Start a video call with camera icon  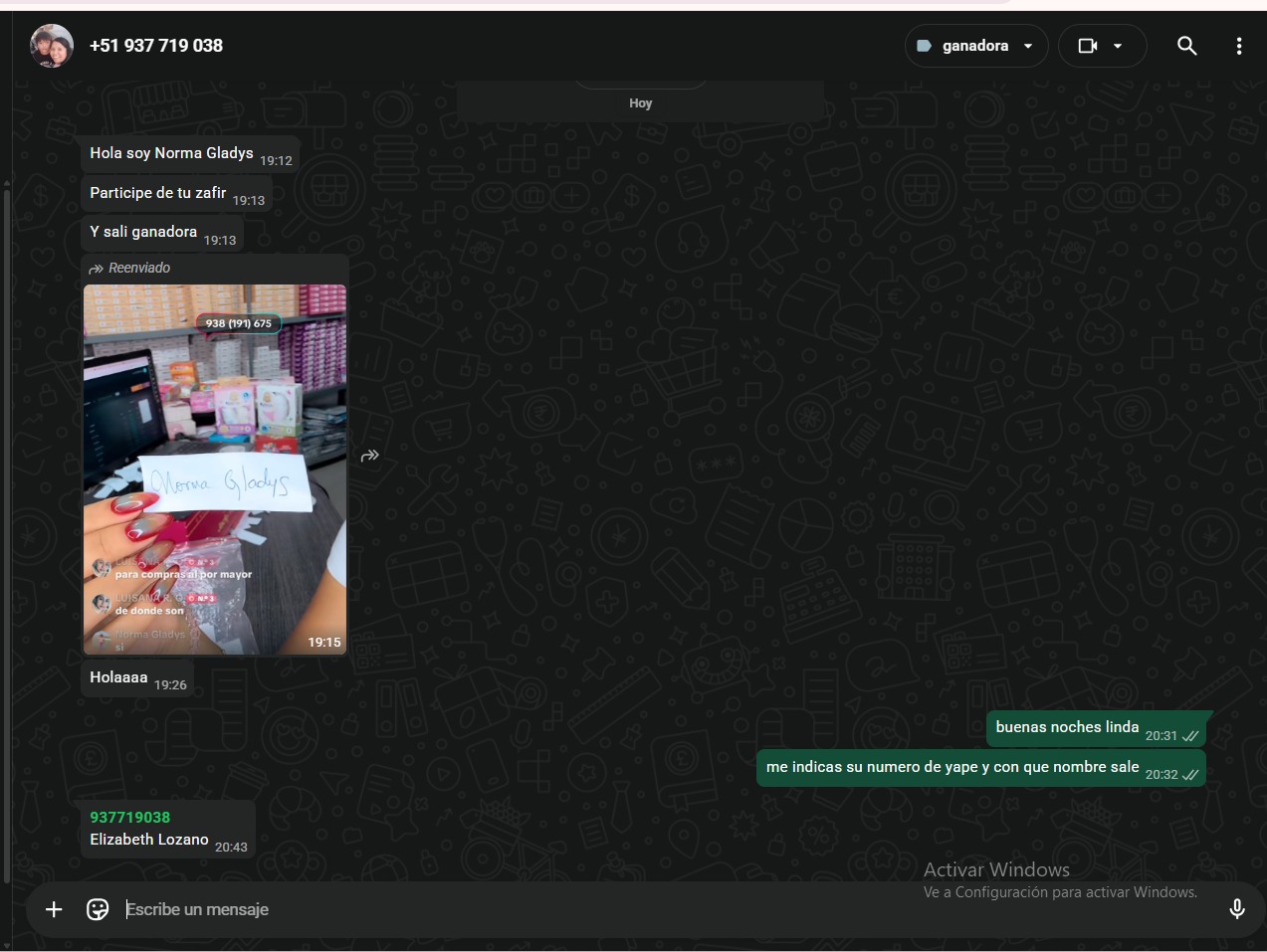(x=1088, y=46)
